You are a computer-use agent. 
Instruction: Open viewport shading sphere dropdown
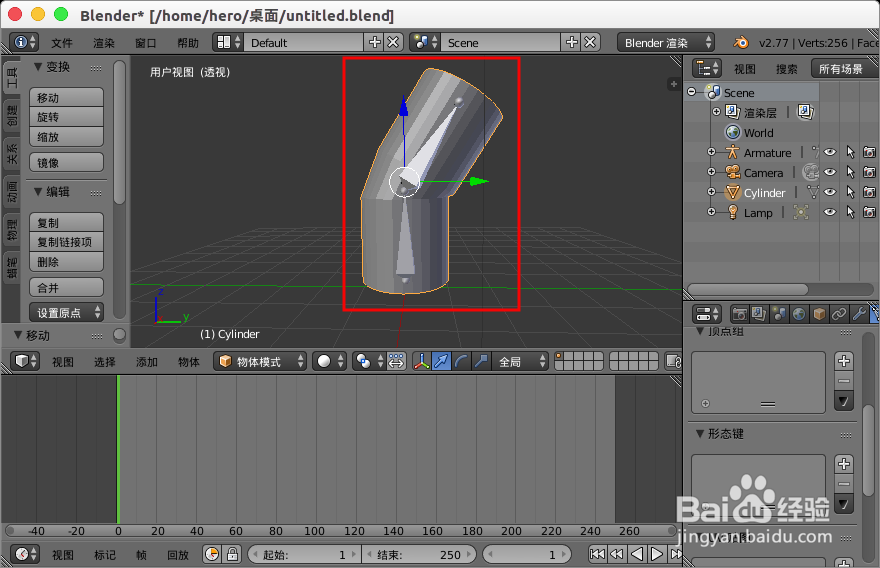click(x=329, y=361)
